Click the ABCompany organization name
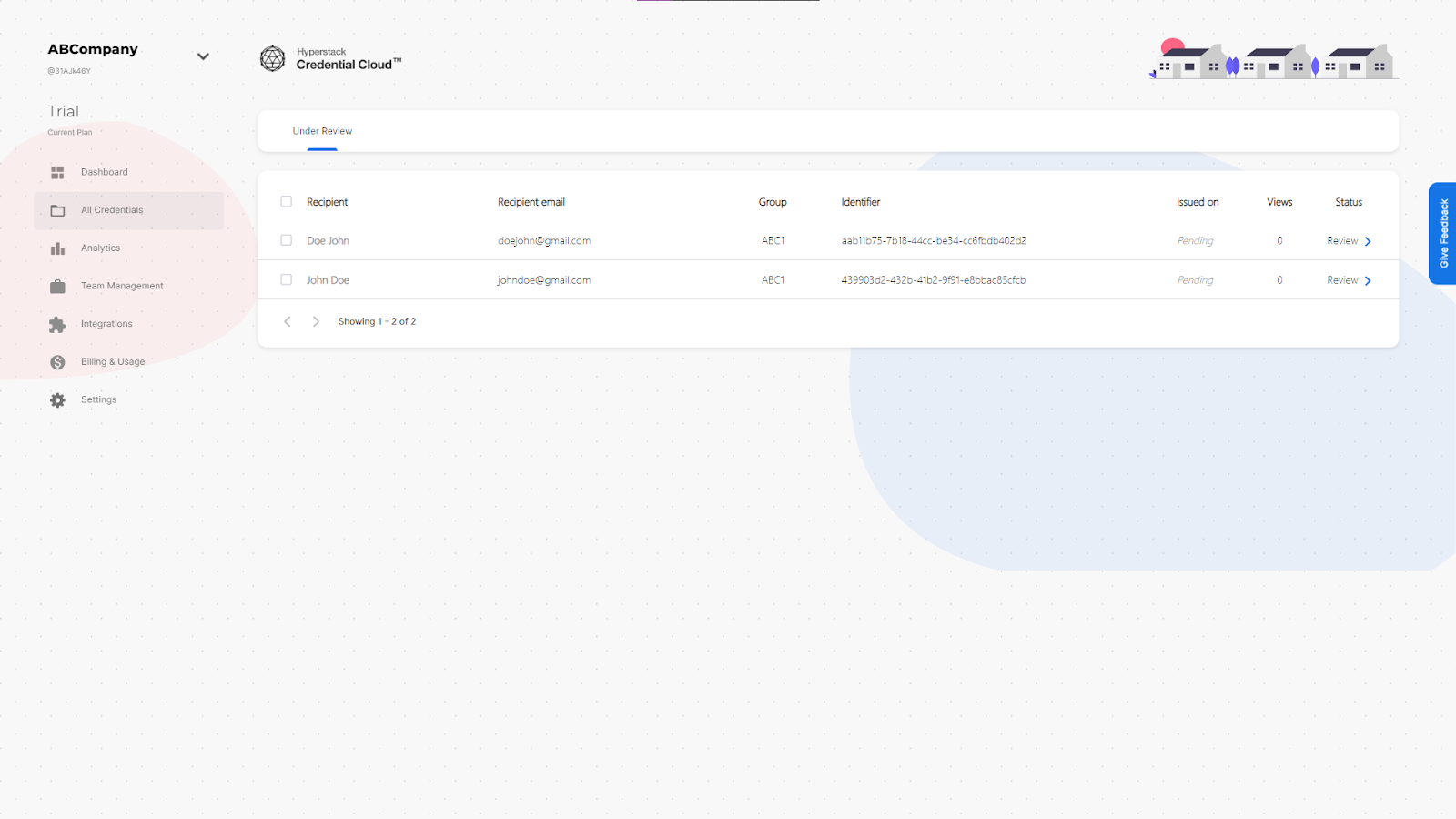This screenshot has height=819, width=1456. (93, 49)
